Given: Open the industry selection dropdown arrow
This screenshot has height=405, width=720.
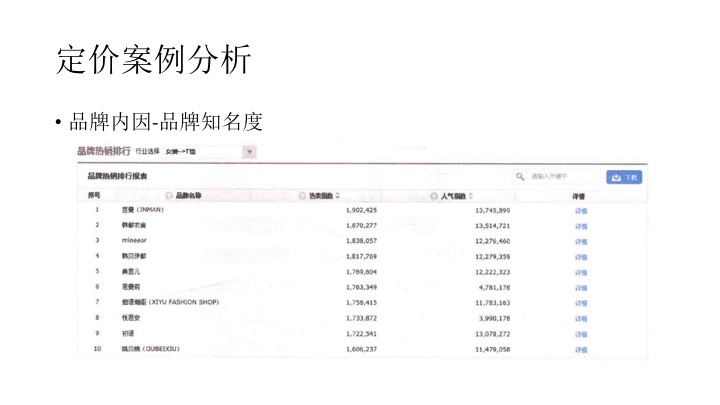Looking at the screenshot, I should 249,152.
